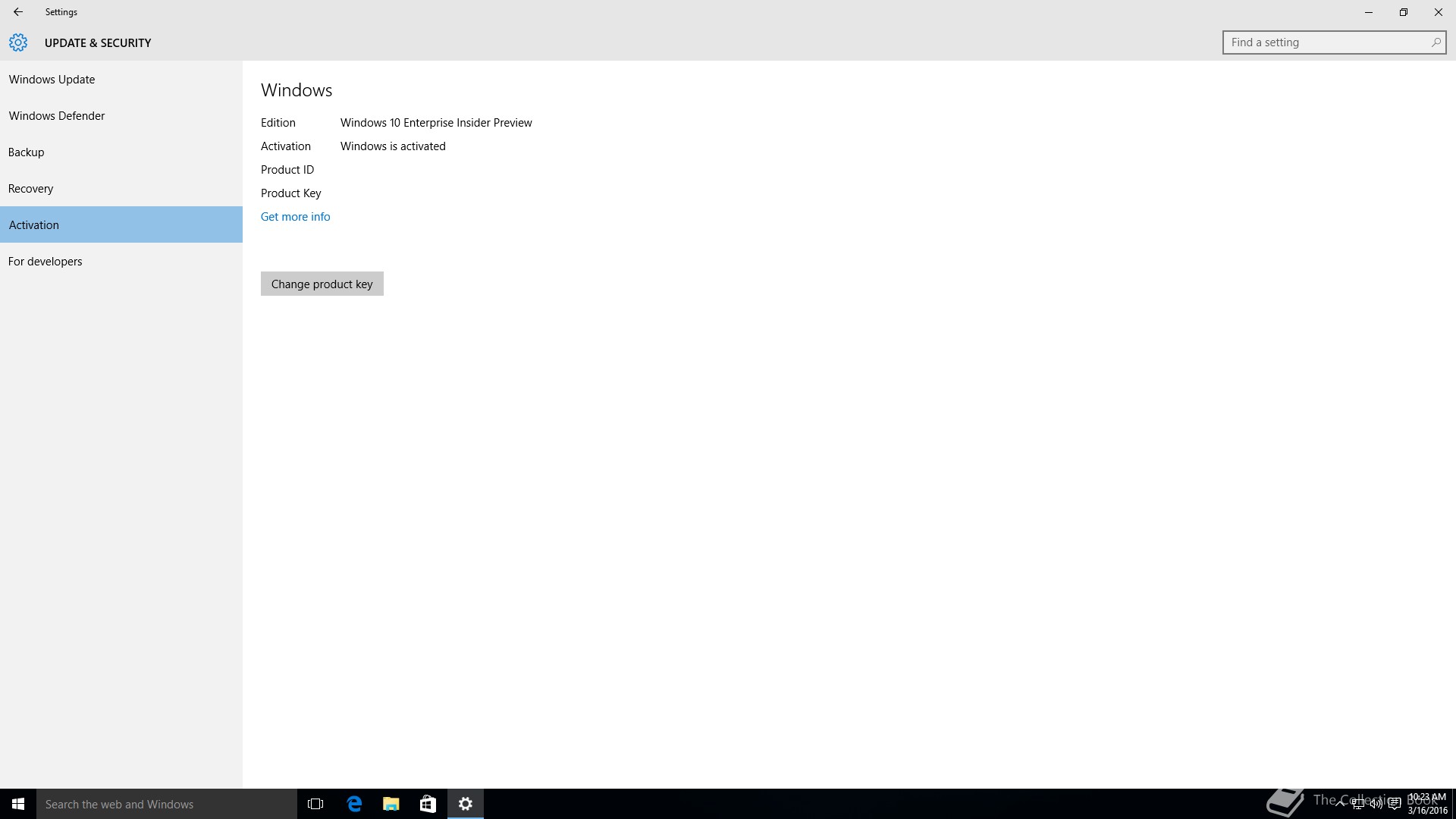
Task: Open Settings home via gear icon
Action: pos(18,42)
